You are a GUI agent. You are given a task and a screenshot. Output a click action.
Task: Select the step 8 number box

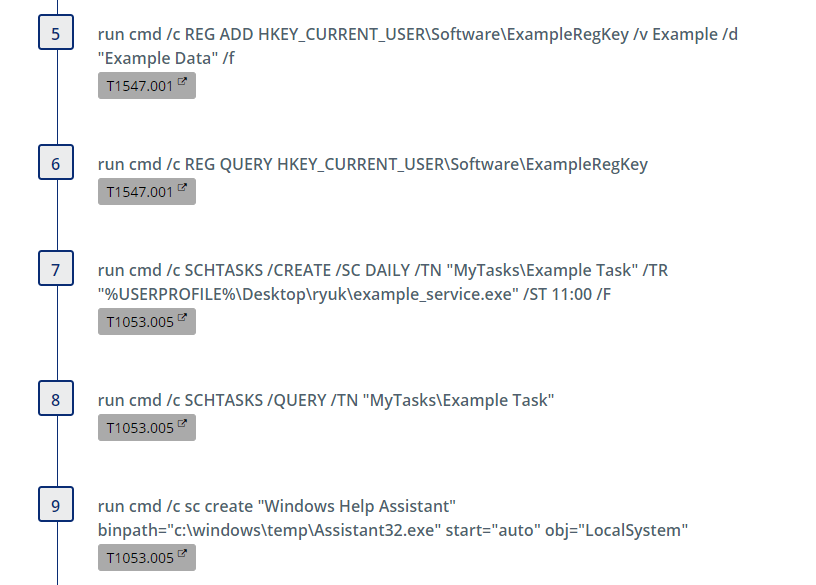56,399
